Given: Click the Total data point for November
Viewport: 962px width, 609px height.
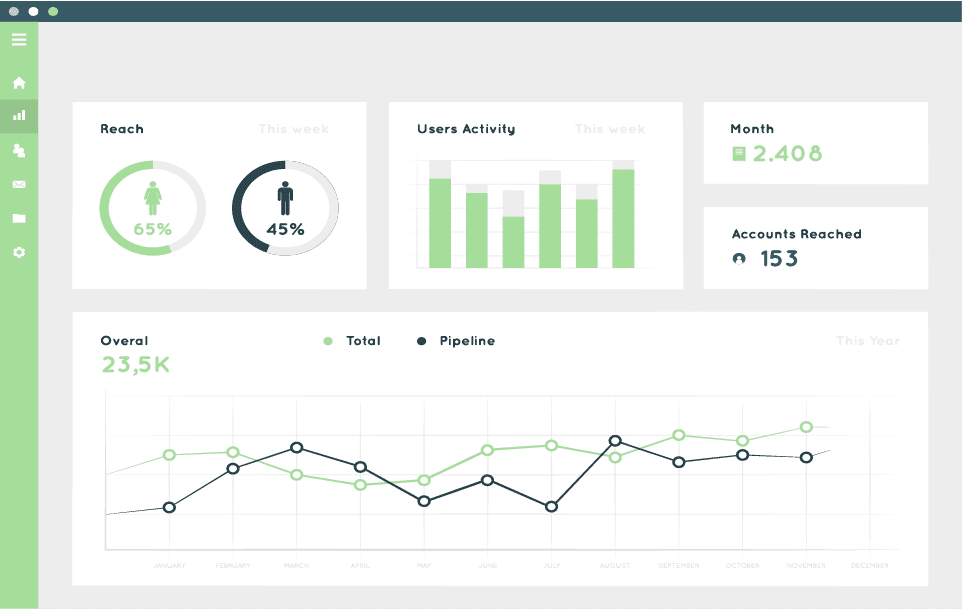Looking at the screenshot, I should coord(806,427).
